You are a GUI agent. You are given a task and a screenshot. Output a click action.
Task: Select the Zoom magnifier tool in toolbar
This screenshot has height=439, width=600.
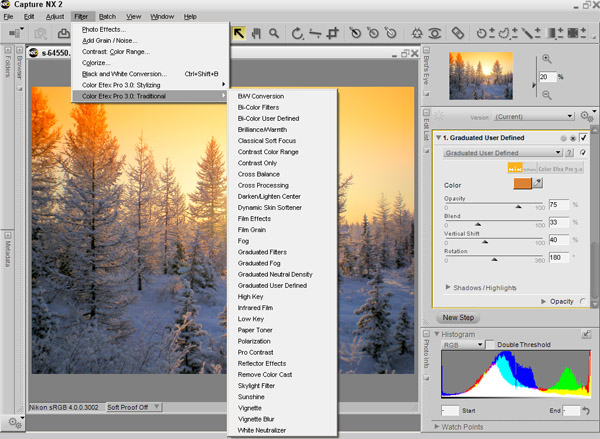pos(272,34)
